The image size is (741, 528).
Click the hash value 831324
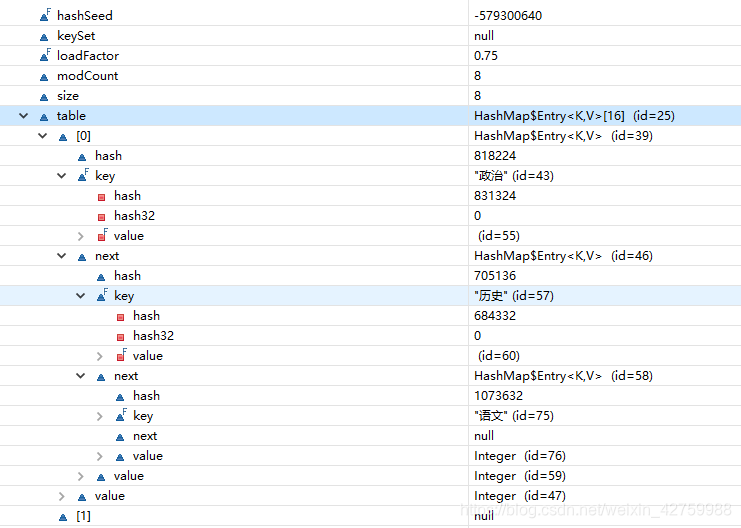click(495, 196)
